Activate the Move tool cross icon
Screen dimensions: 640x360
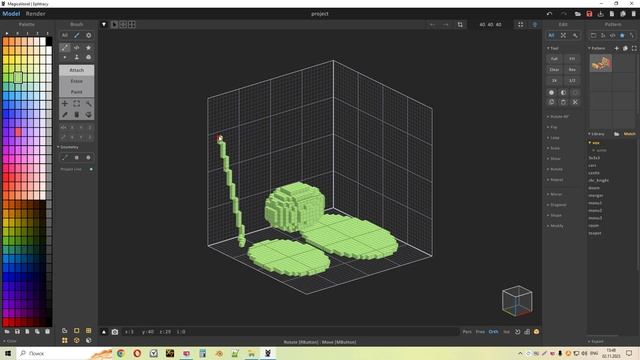64,104
